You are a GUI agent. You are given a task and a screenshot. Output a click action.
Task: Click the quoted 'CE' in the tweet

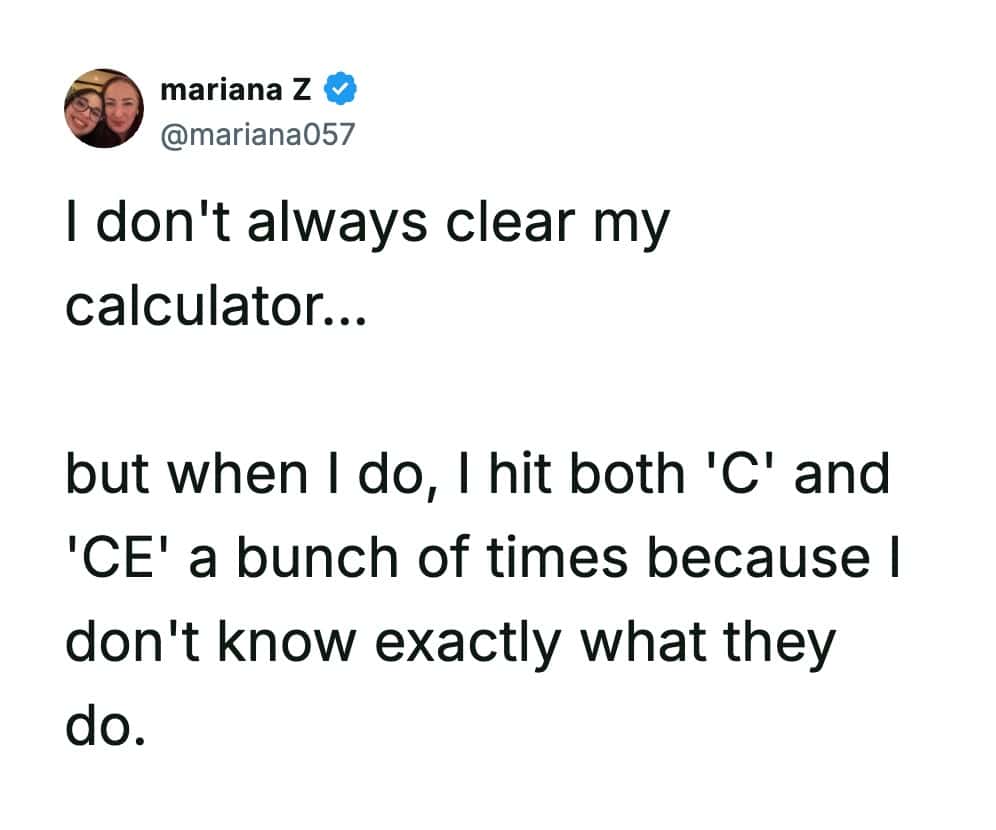tap(119, 557)
